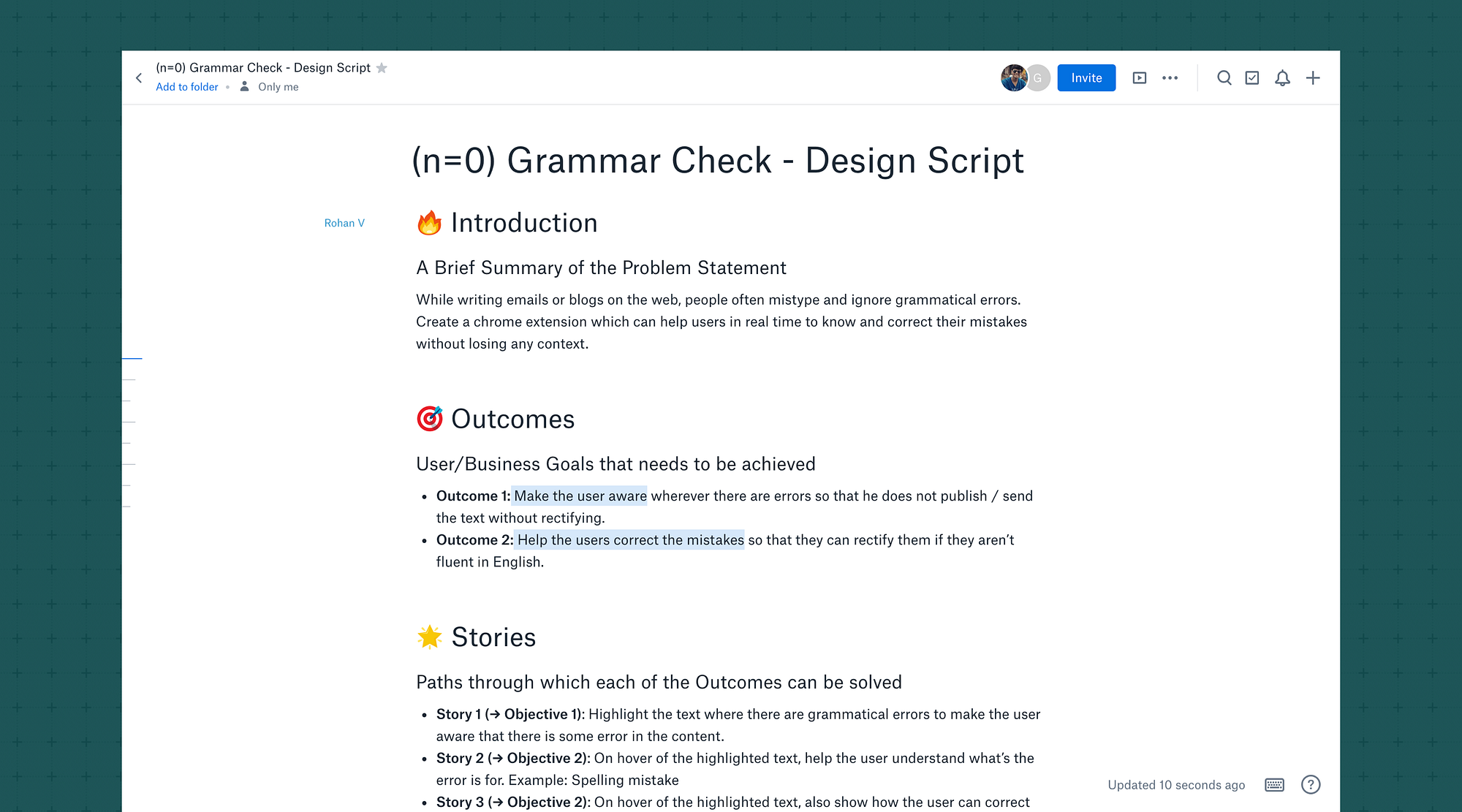Open your tasks via the checkbox icon
1462x812 pixels.
tap(1252, 77)
